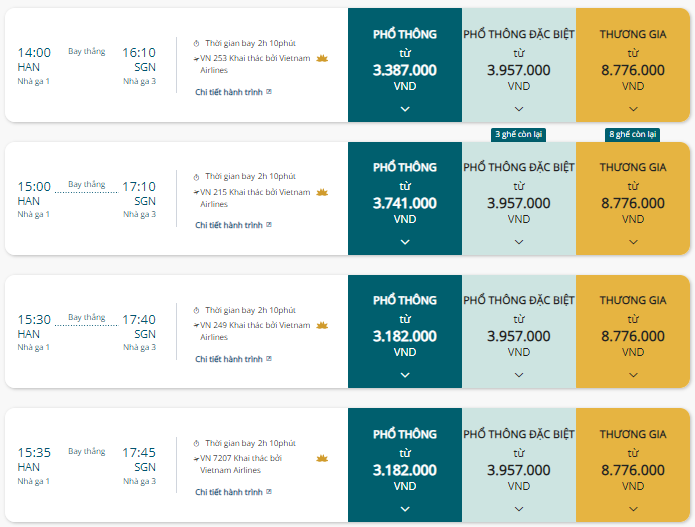Expand Phổ Thông Đặc Biệt fare on 15:30 flight
The height and width of the screenshot is (527, 695).
[519, 375]
